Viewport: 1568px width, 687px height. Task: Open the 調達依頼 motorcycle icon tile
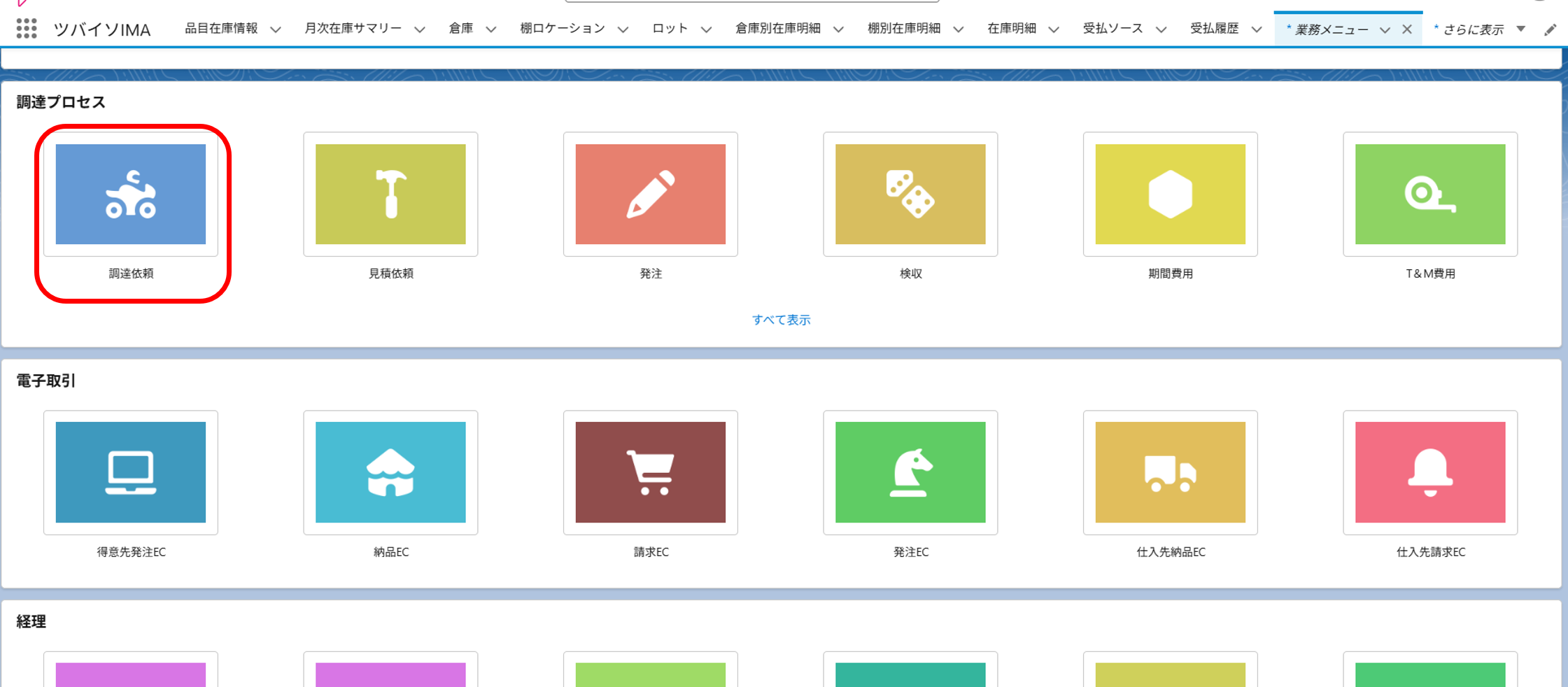[x=131, y=194]
